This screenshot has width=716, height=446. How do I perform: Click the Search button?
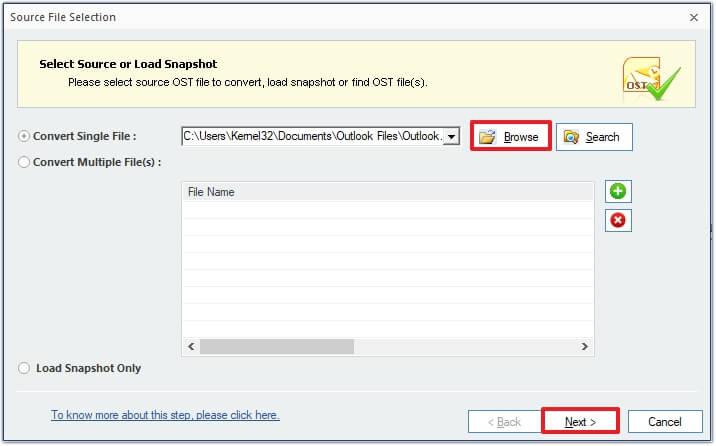pos(594,137)
